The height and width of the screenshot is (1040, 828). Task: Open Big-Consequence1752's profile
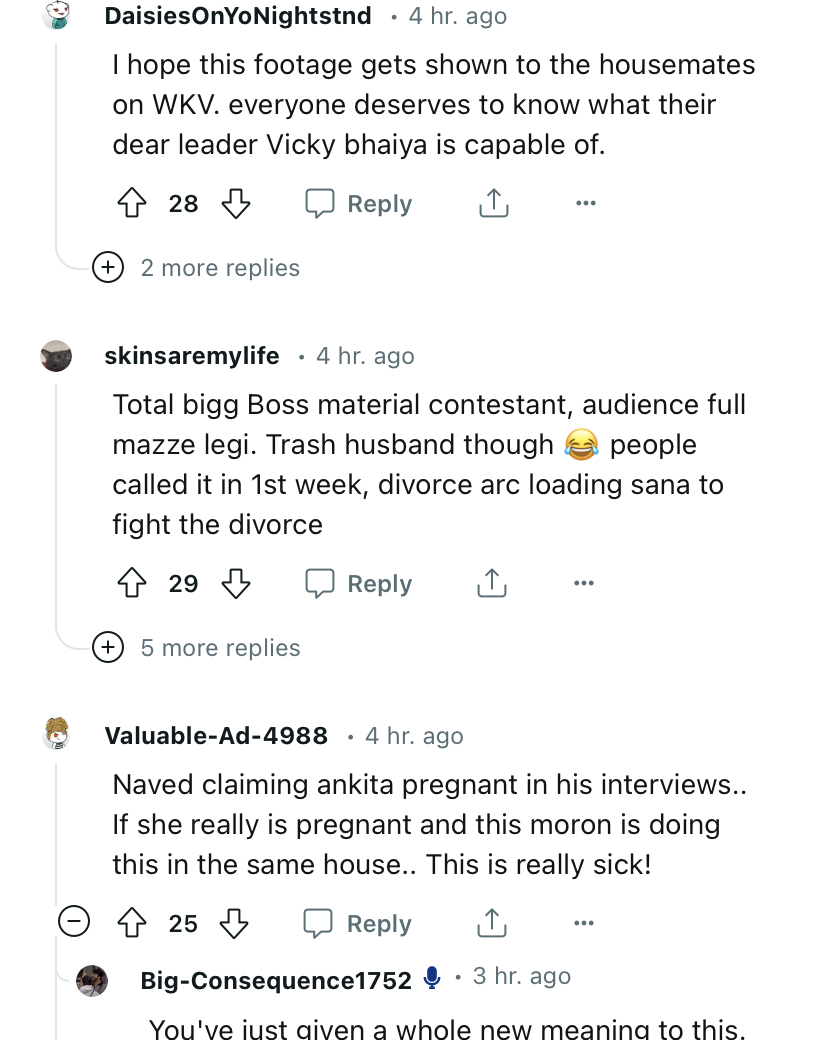coord(276,980)
